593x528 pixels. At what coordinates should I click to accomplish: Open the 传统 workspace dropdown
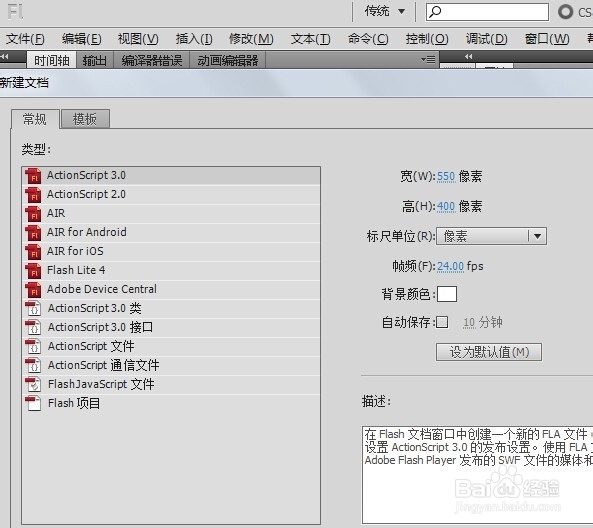385,11
